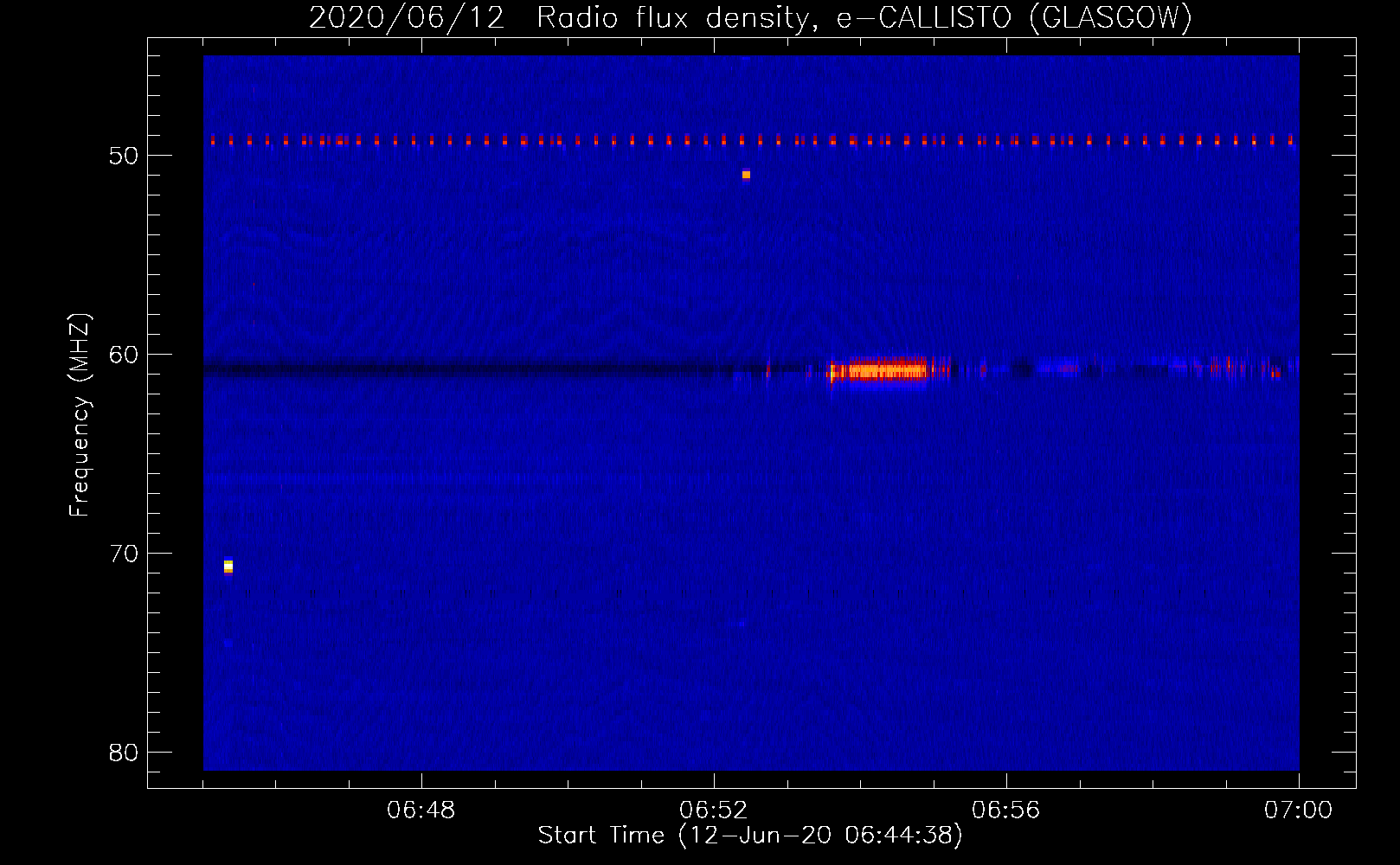Click the 06:56 time tick label
This screenshot has height=865, width=1400.
[x=1006, y=811]
